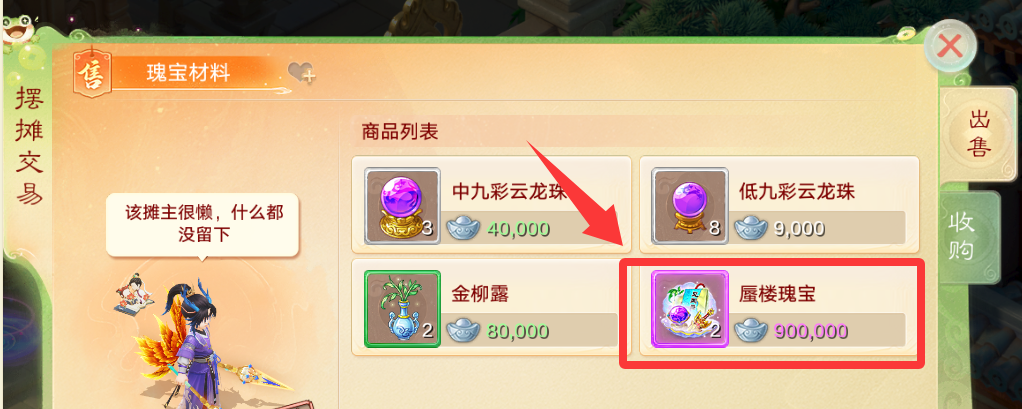Click the stall owner speech bubble message
The height and width of the screenshot is (409, 1022).
(202, 224)
